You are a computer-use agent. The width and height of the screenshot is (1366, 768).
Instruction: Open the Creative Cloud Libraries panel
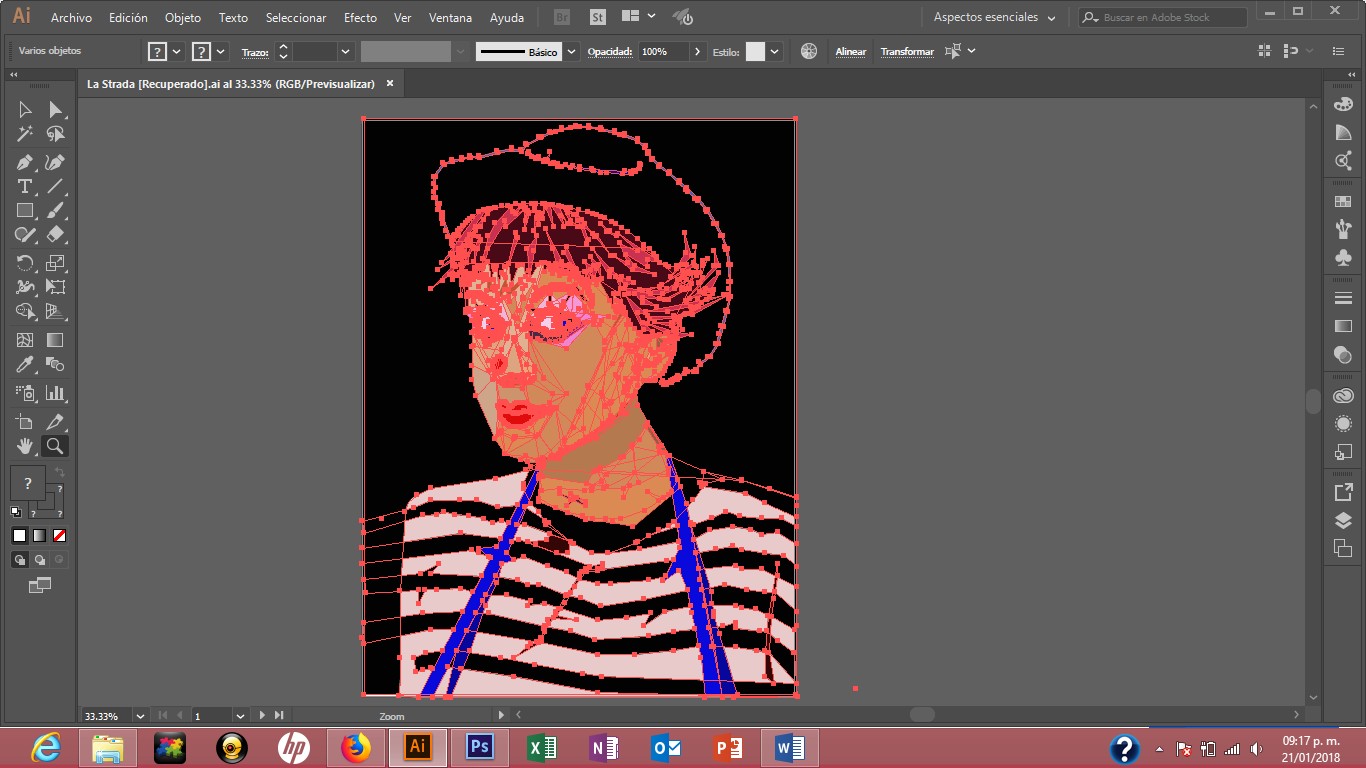click(x=1343, y=396)
